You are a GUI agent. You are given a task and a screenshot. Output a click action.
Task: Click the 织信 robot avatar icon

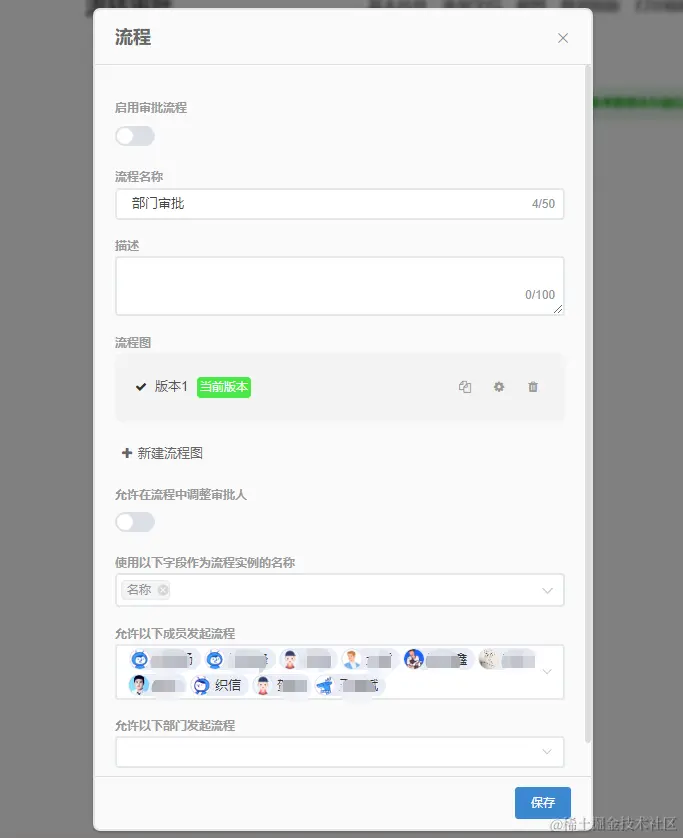[x=201, y=685]
